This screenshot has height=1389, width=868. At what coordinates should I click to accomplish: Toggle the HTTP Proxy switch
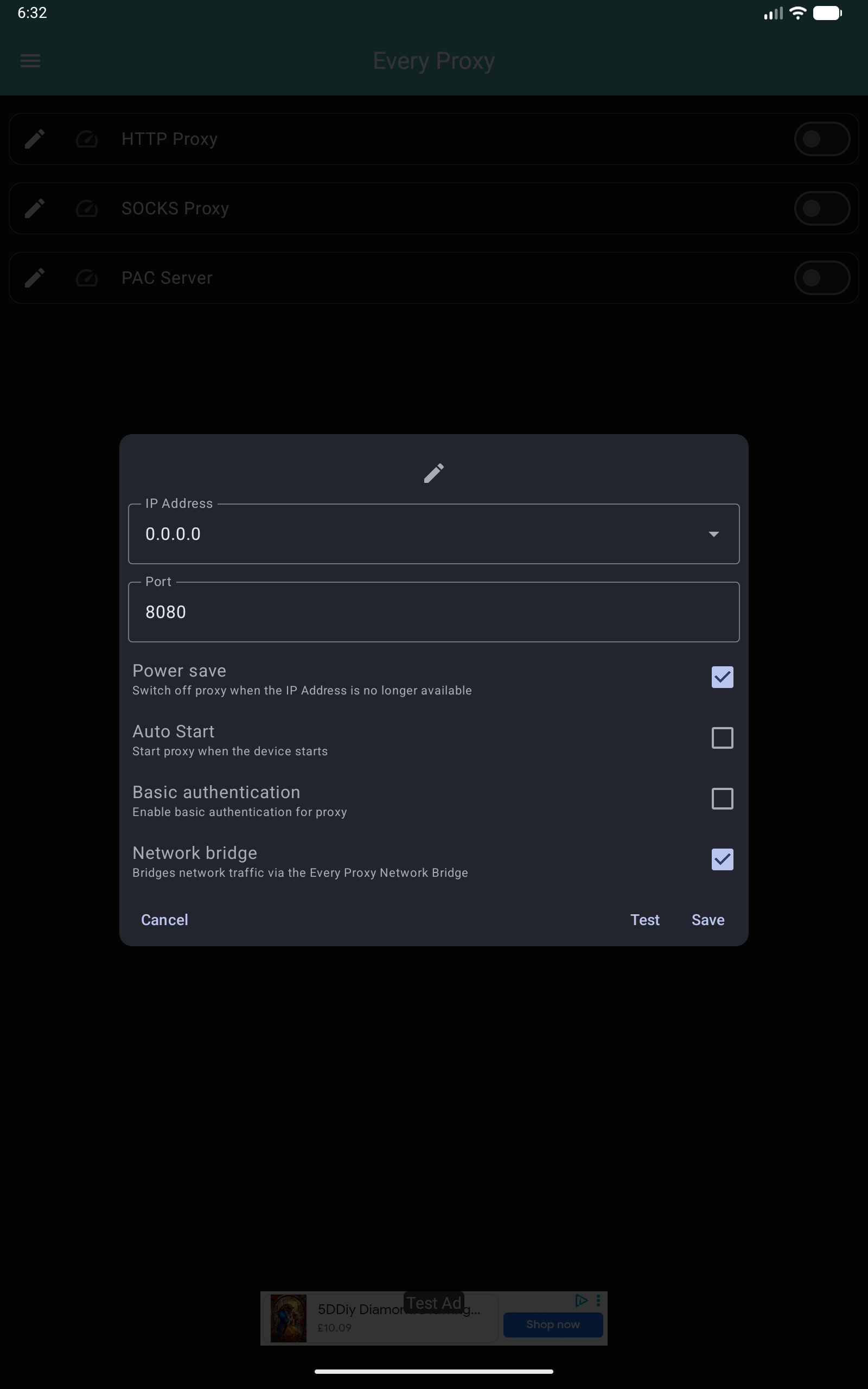[821, 139]
